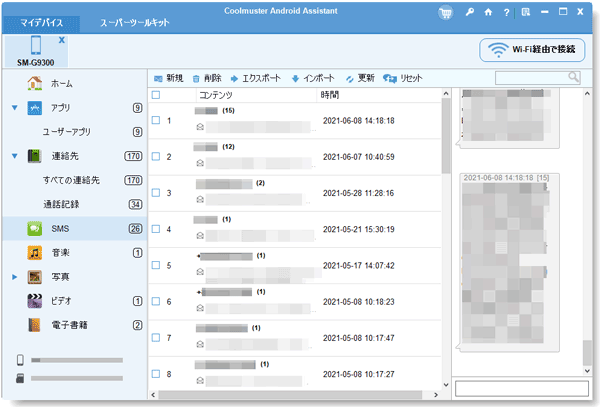Click conversation pane down scroll arrow

pos(587,371)
